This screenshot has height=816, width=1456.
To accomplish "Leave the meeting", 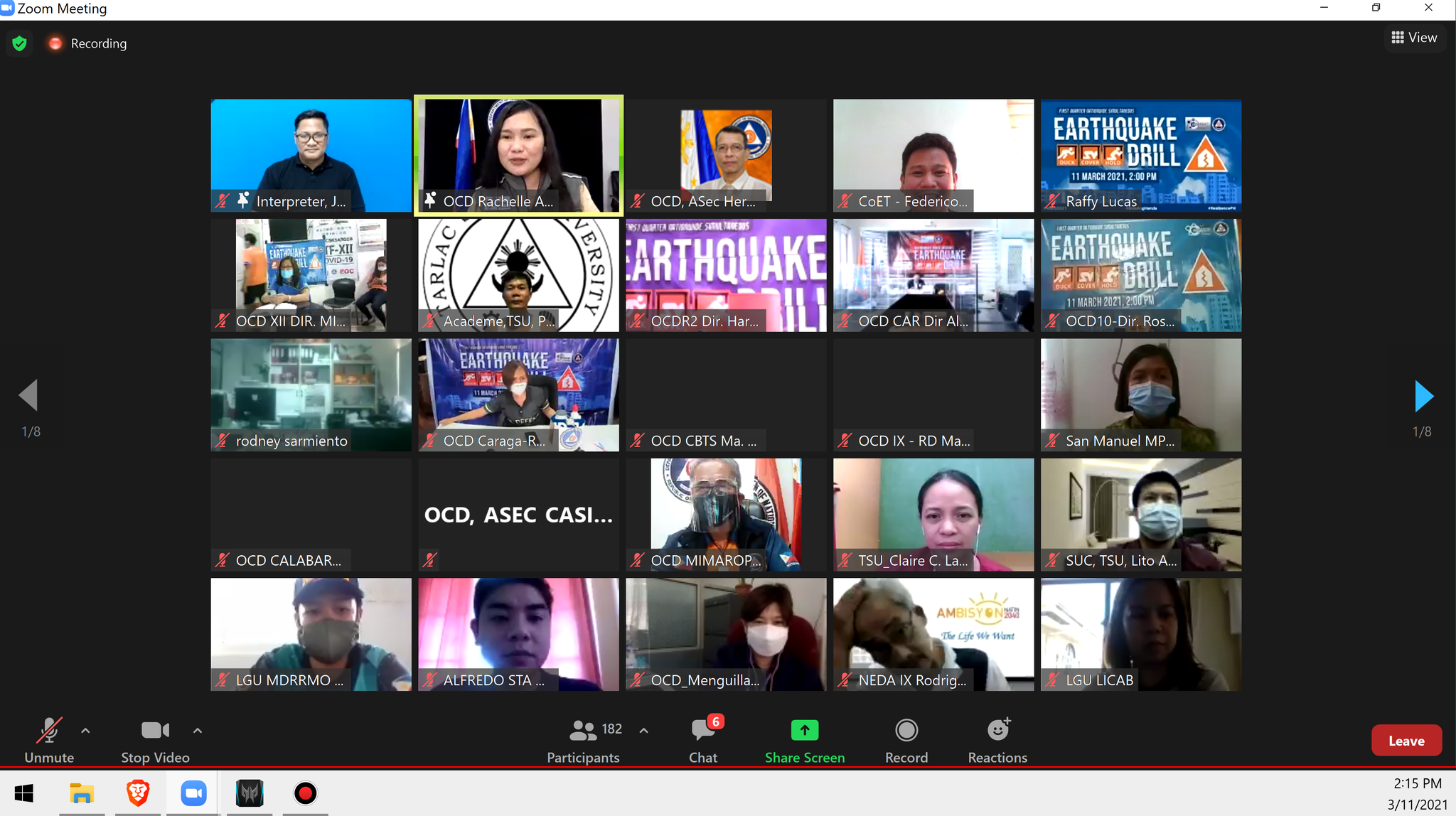I will tap(1406, 741).
